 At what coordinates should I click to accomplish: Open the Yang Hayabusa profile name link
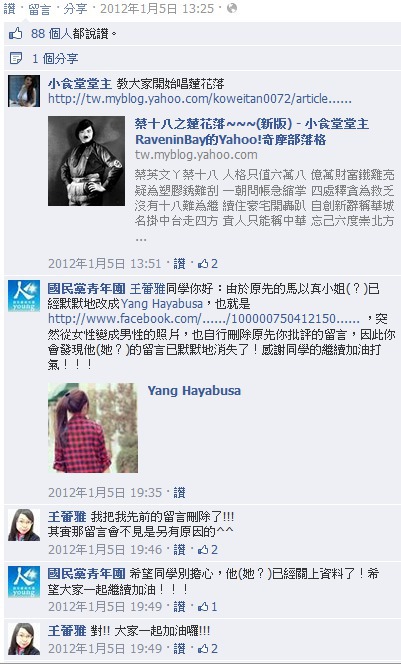pos(194,390)
